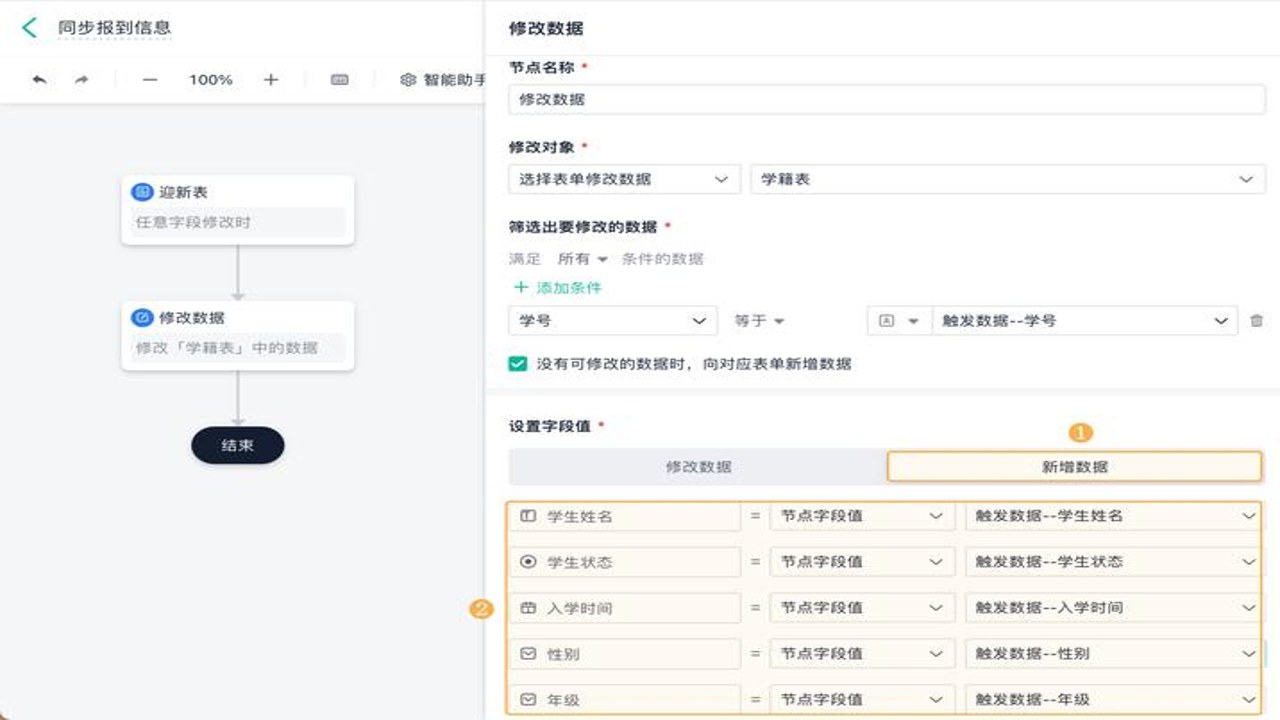Open the 学籍表 form dropdown
This screenshot has width=1280, height=720.
[1007, 179]
